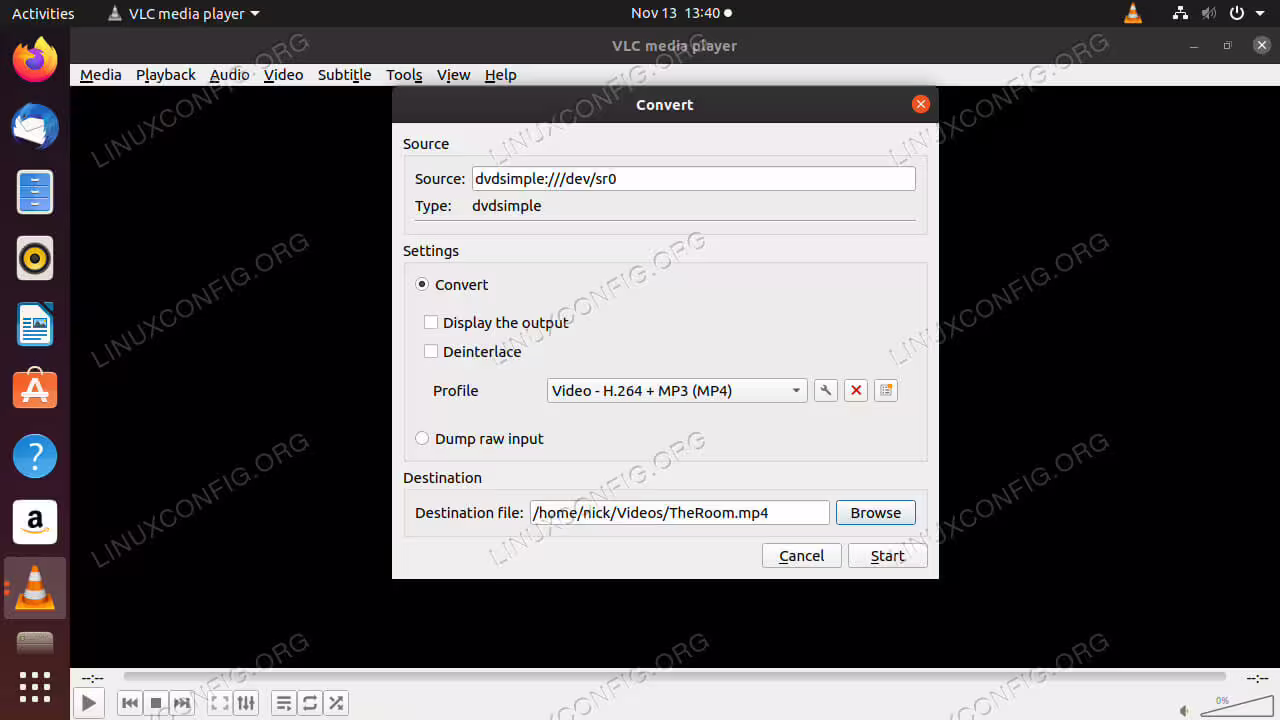Click the Play button in VLC controls

(x=89, y=703)
